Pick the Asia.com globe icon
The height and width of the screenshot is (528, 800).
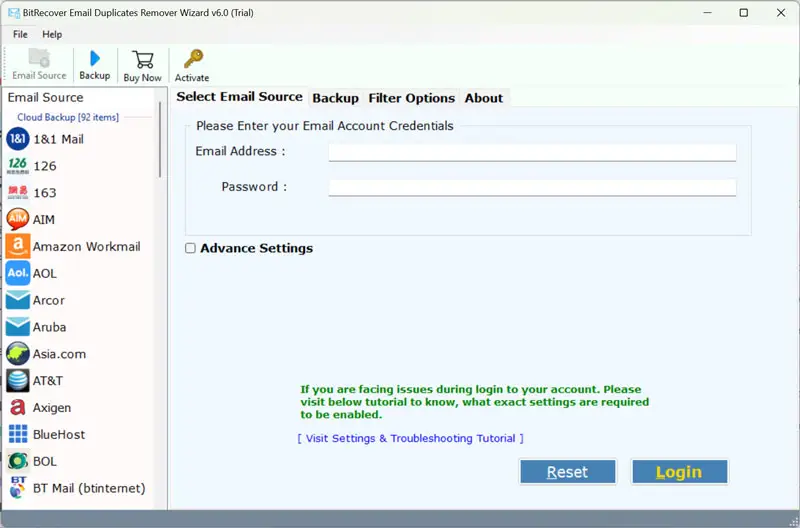click(18, 354)
